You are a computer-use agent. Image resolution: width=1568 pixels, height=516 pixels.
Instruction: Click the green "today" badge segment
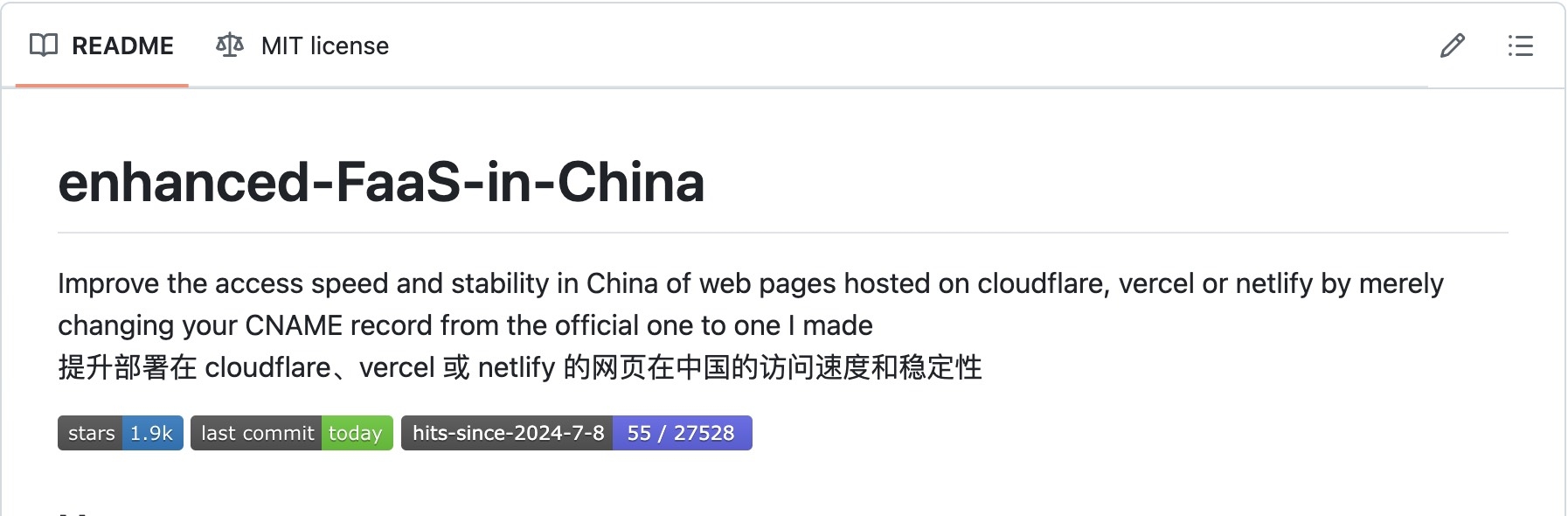tap(357, 433)
